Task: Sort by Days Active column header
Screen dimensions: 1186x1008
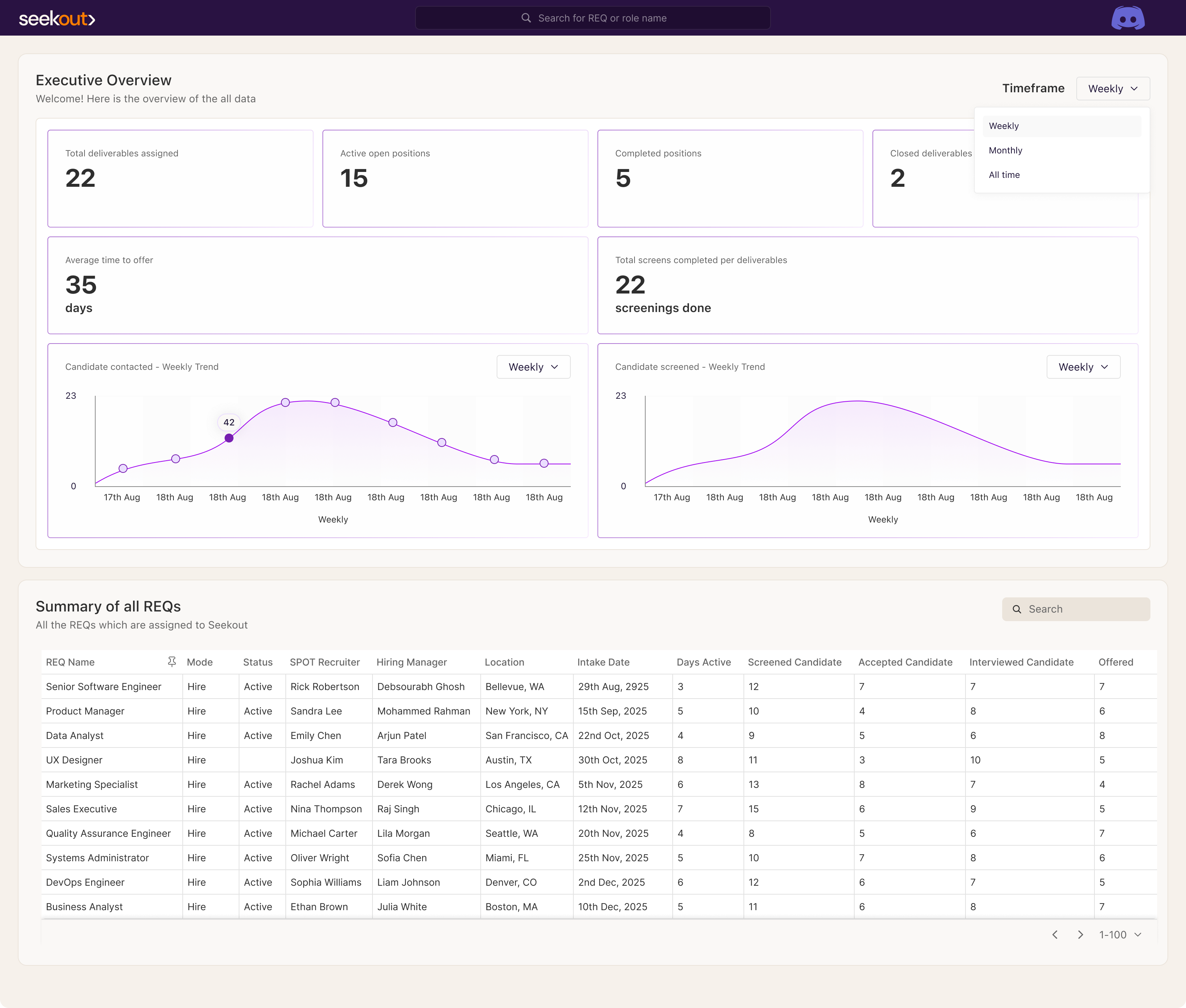Action: (x=703, y=662)
